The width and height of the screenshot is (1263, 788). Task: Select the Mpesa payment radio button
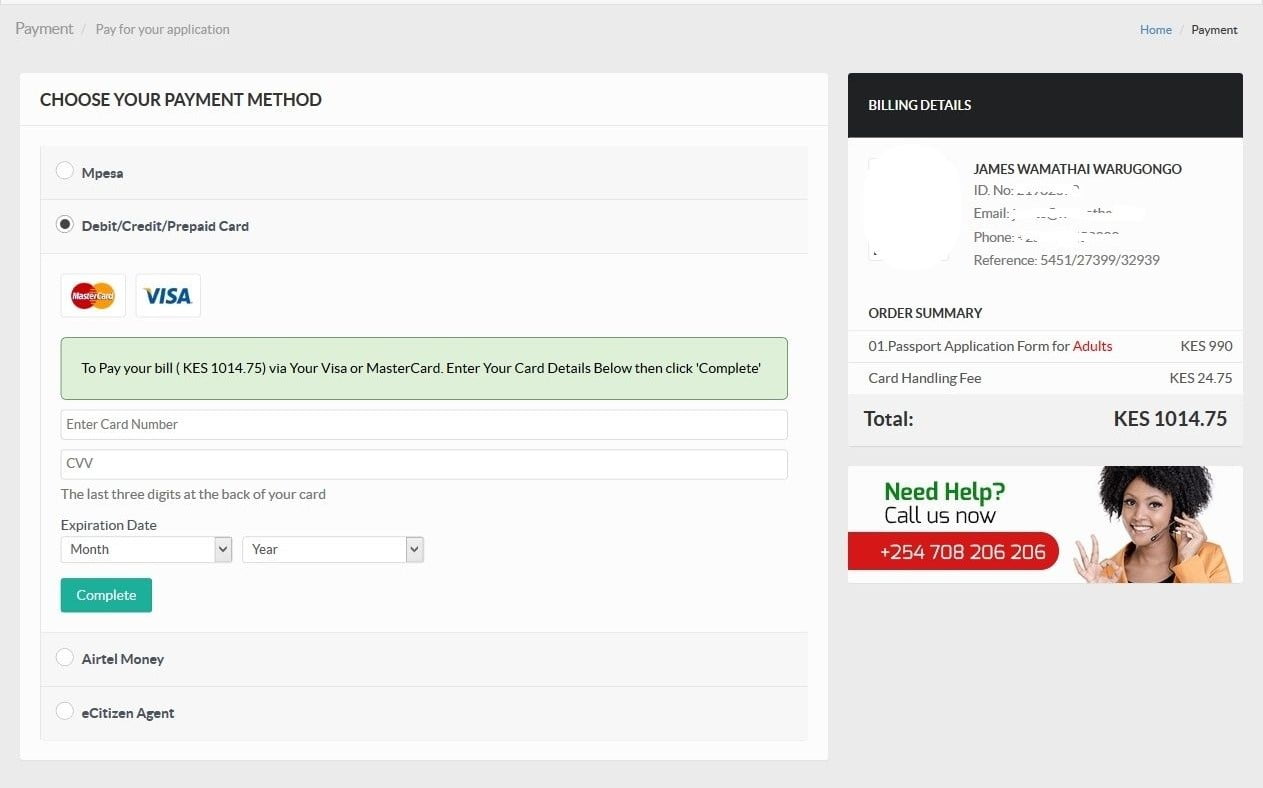point(65,171)
